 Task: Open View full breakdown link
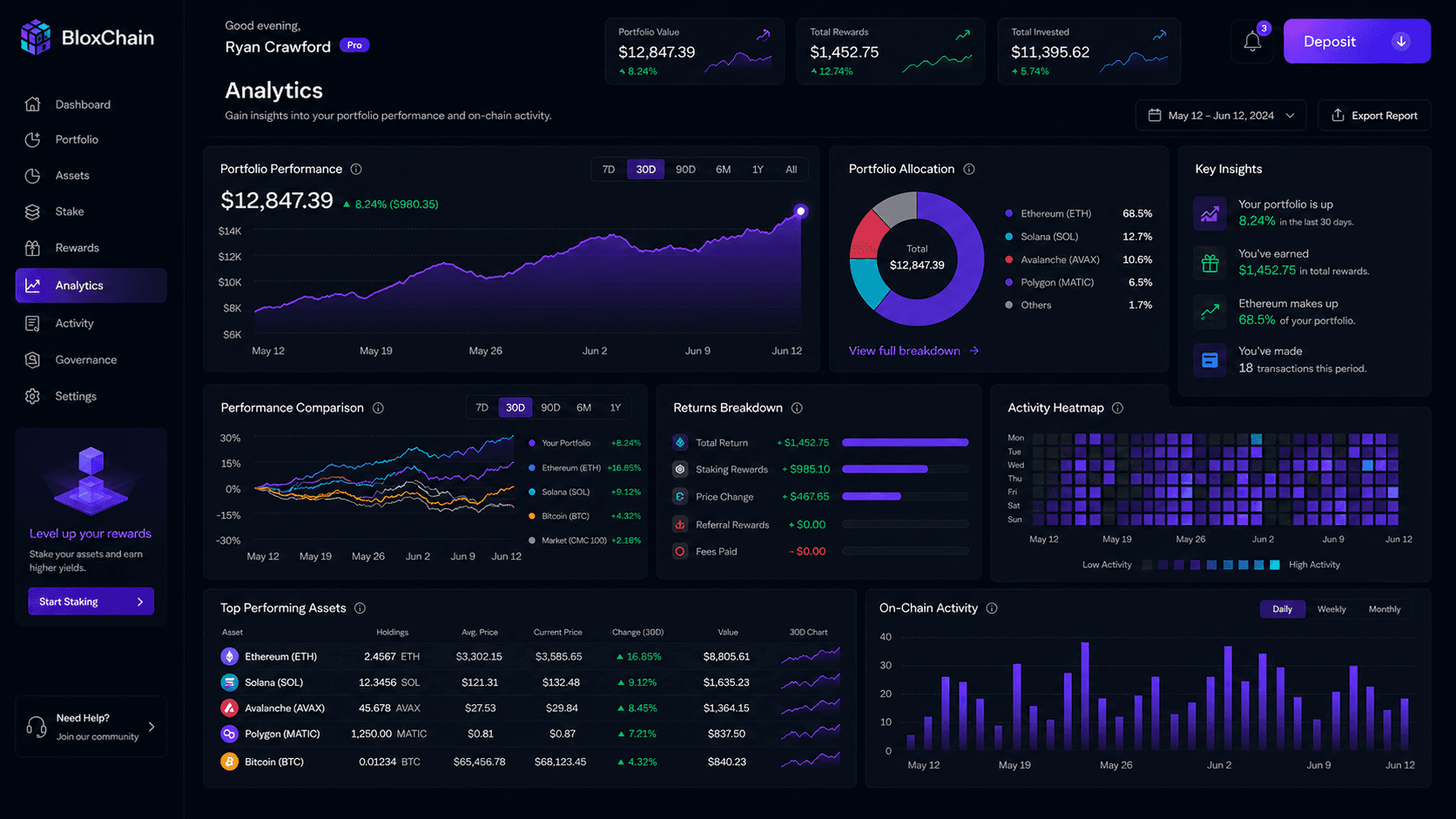click(913, 351)
